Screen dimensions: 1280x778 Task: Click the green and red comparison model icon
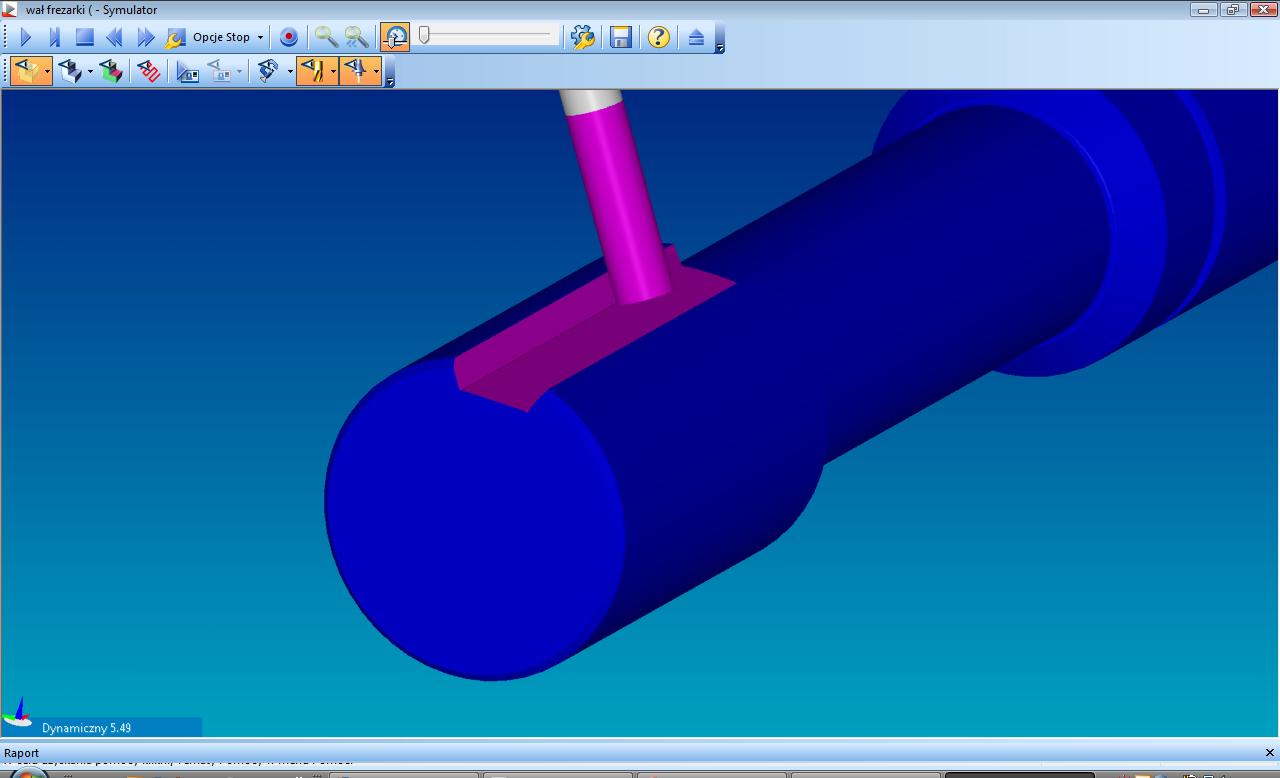tap(111, 71)
